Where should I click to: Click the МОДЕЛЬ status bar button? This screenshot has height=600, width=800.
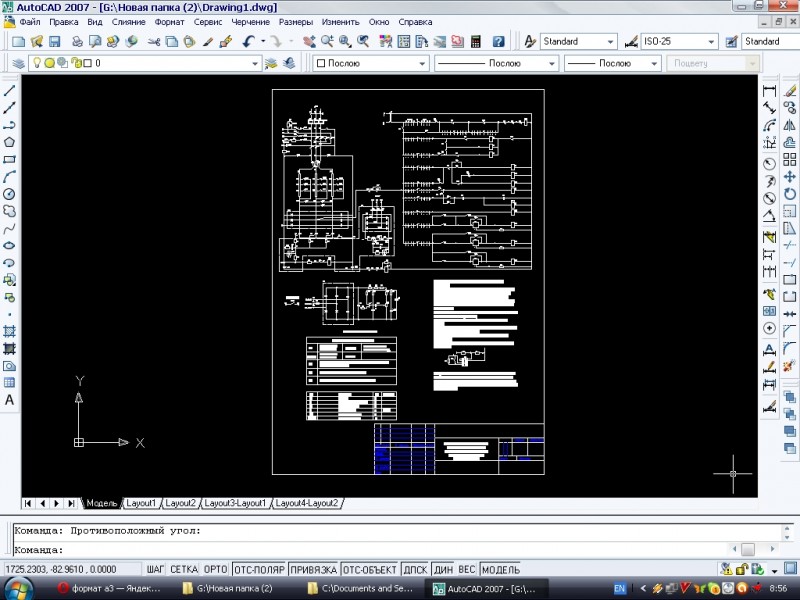coord(501,569)
